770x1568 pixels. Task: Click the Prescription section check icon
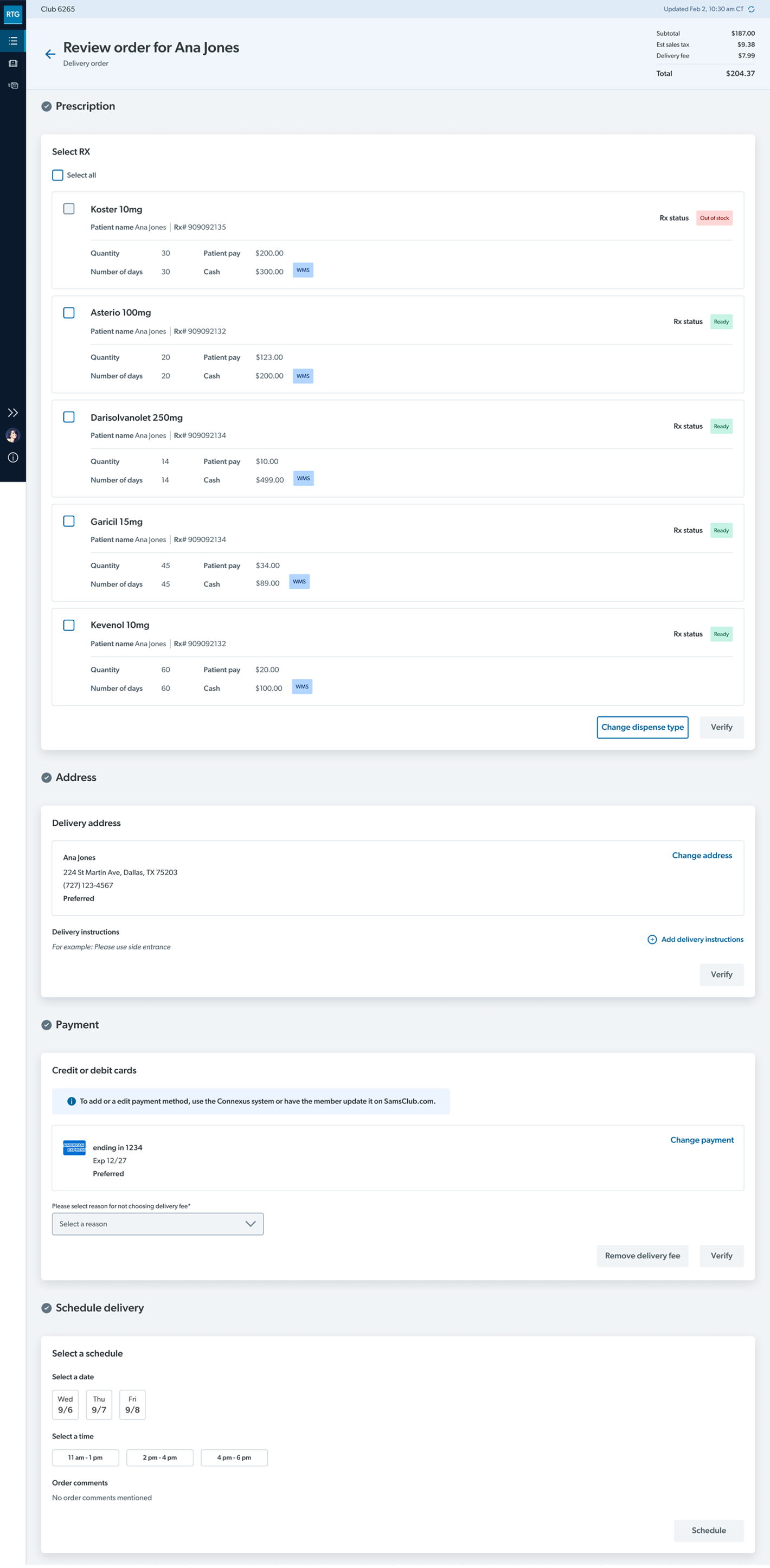pos(46,106)
